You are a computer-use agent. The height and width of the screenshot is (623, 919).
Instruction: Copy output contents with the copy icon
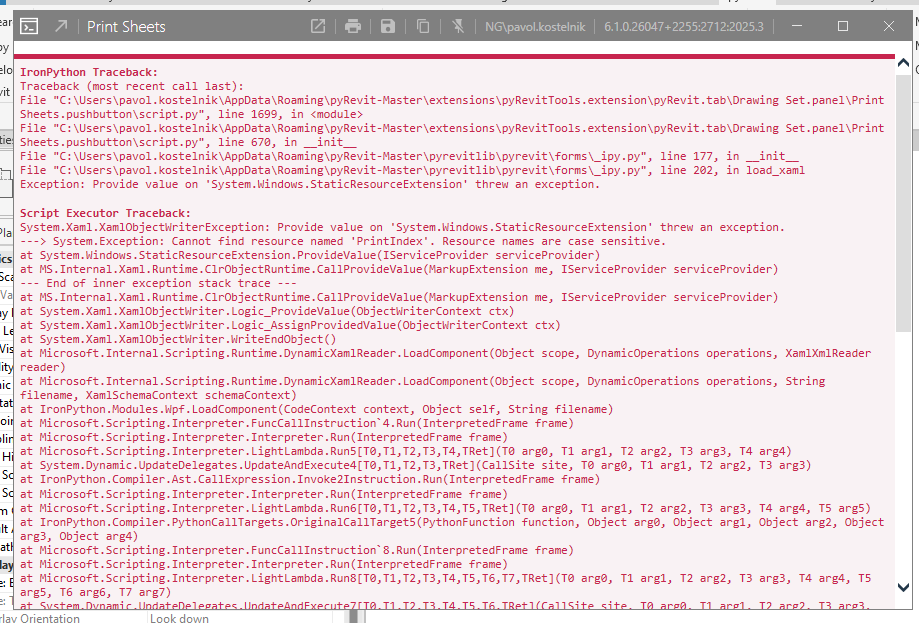coord(423,26)
